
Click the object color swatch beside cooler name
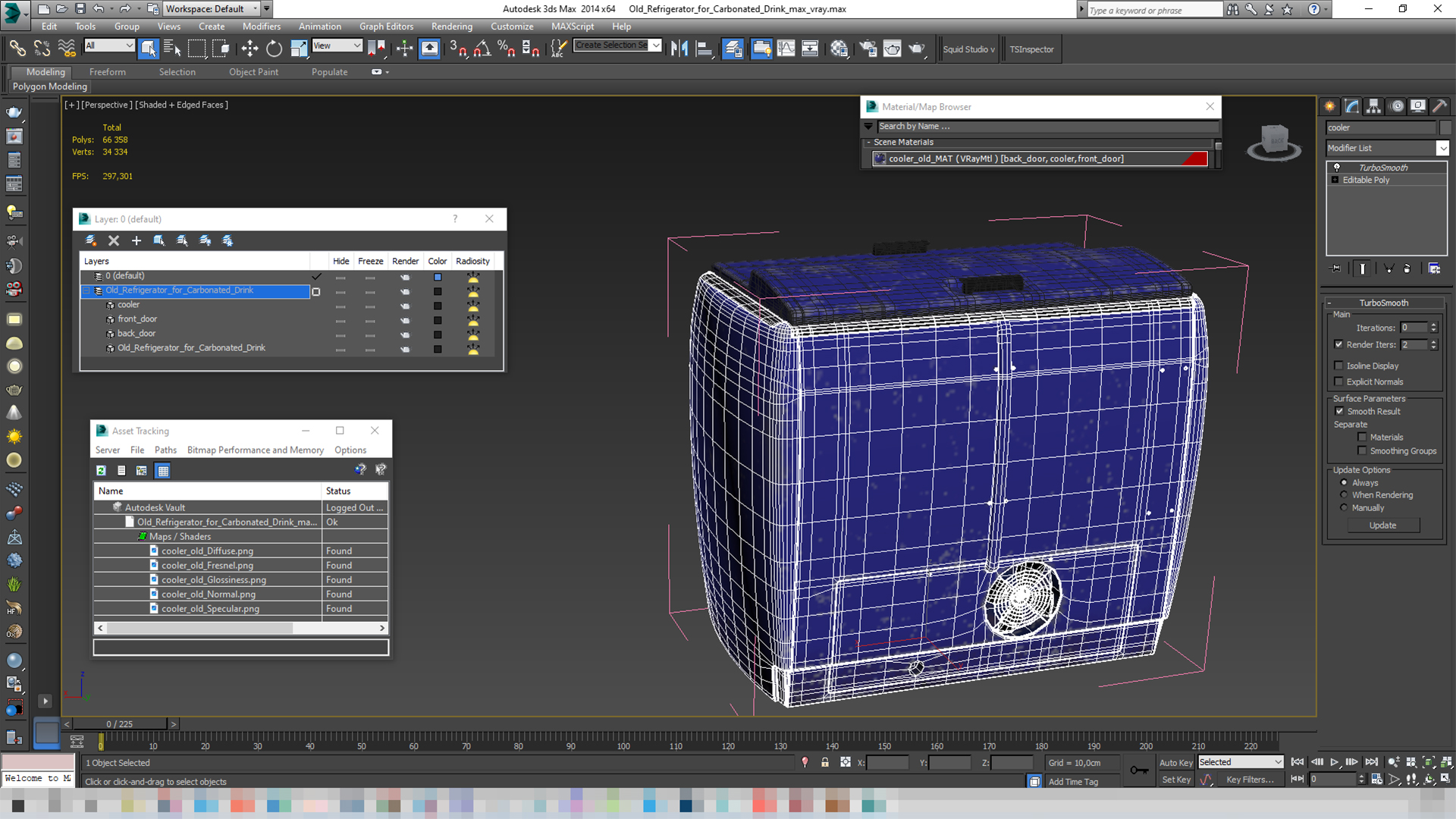(x=1445, y=127)
